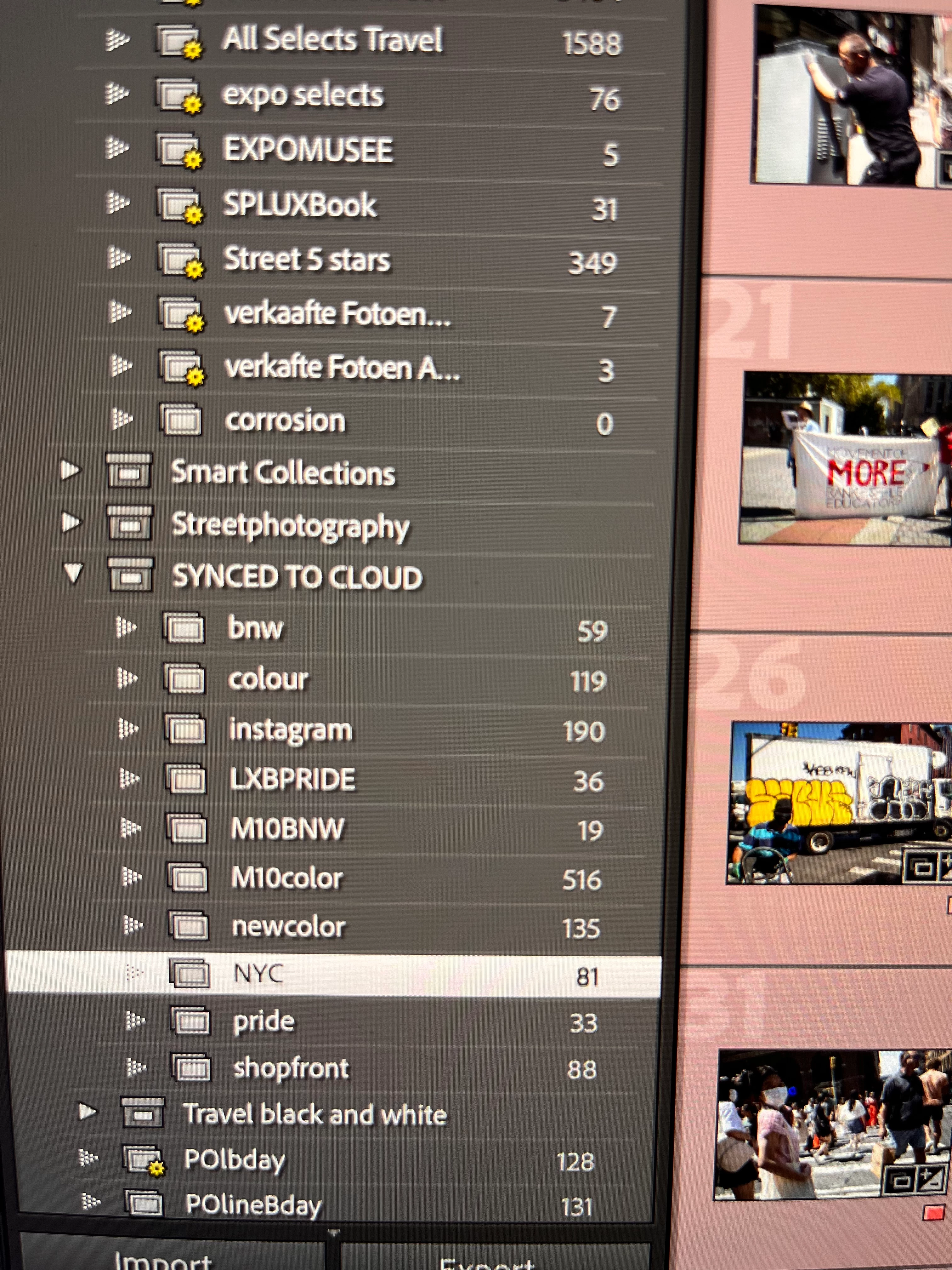
Task: Click the corrosion collection icon
Action: [x=181, y=420]
